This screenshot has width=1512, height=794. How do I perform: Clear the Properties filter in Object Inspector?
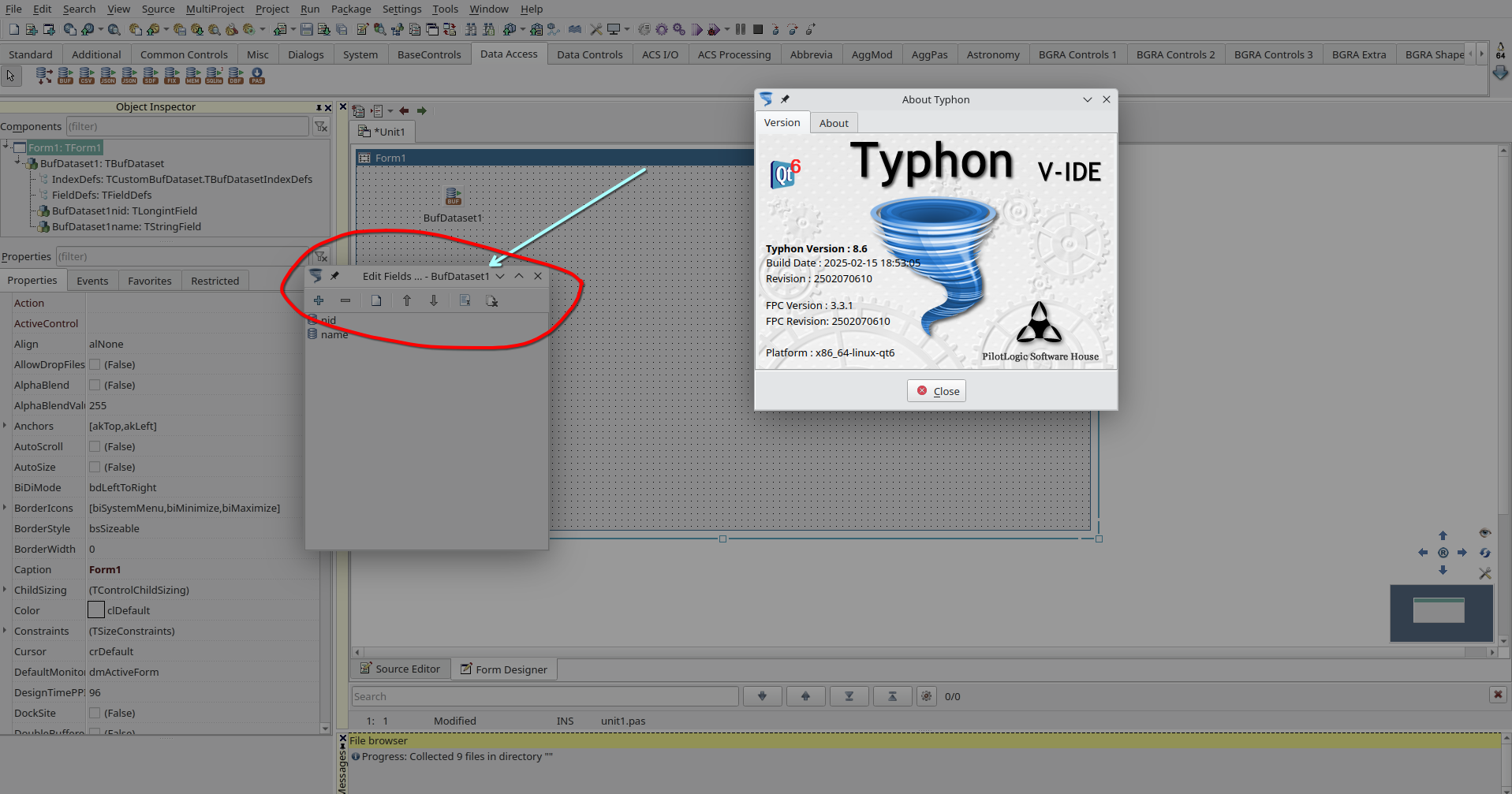pyautogui.click(x=321, y=256)
